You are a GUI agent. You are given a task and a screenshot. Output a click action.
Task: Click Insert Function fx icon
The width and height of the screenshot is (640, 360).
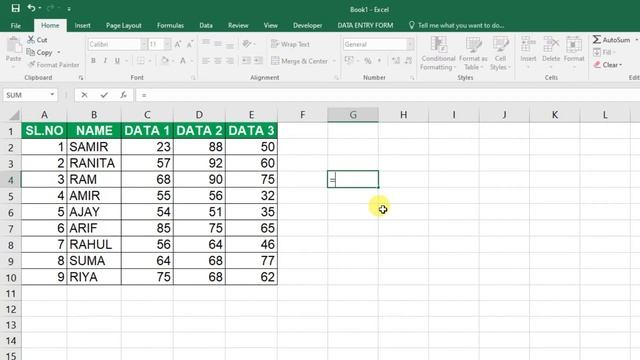(123, 95)
